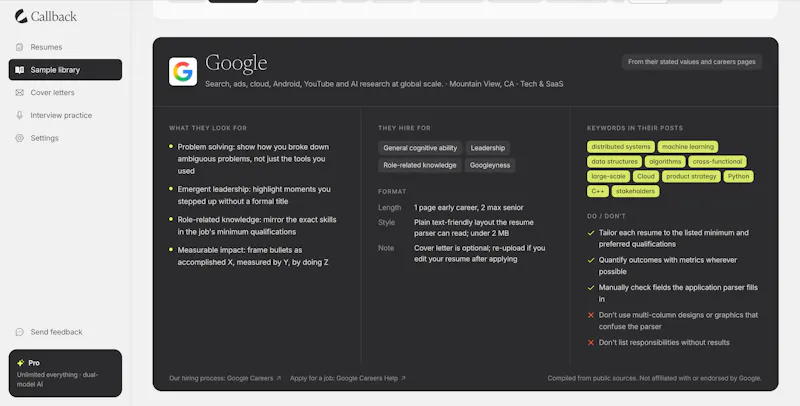Open Interview practice microphone icon
Viewport: 800px width, 406px height.
[19, 115]
